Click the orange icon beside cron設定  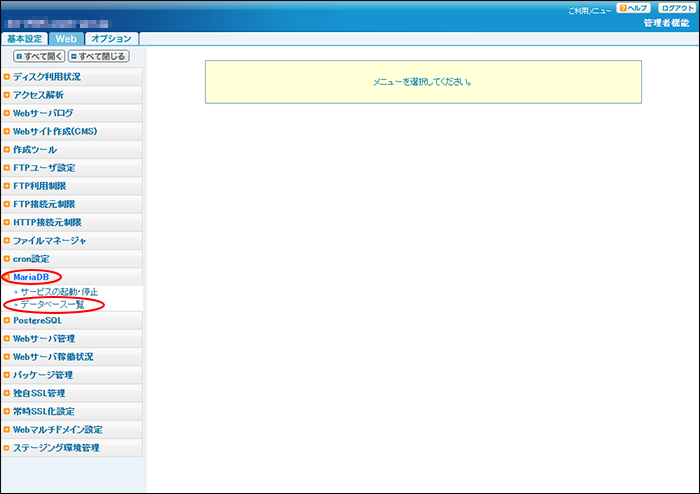7,259
